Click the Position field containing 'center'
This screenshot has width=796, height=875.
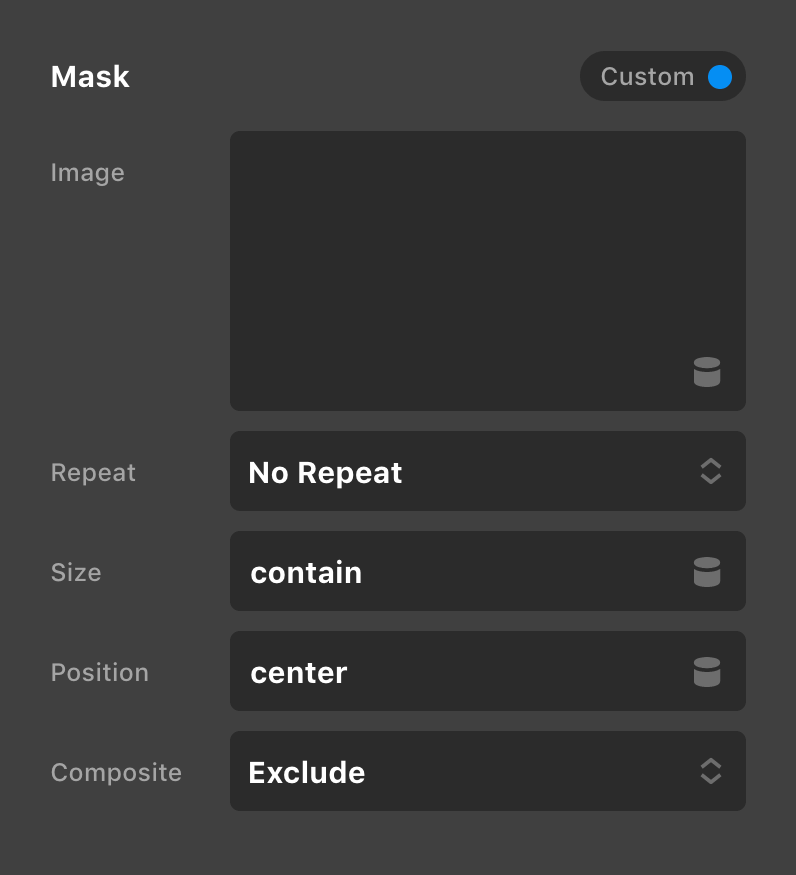tap(460, 672)
